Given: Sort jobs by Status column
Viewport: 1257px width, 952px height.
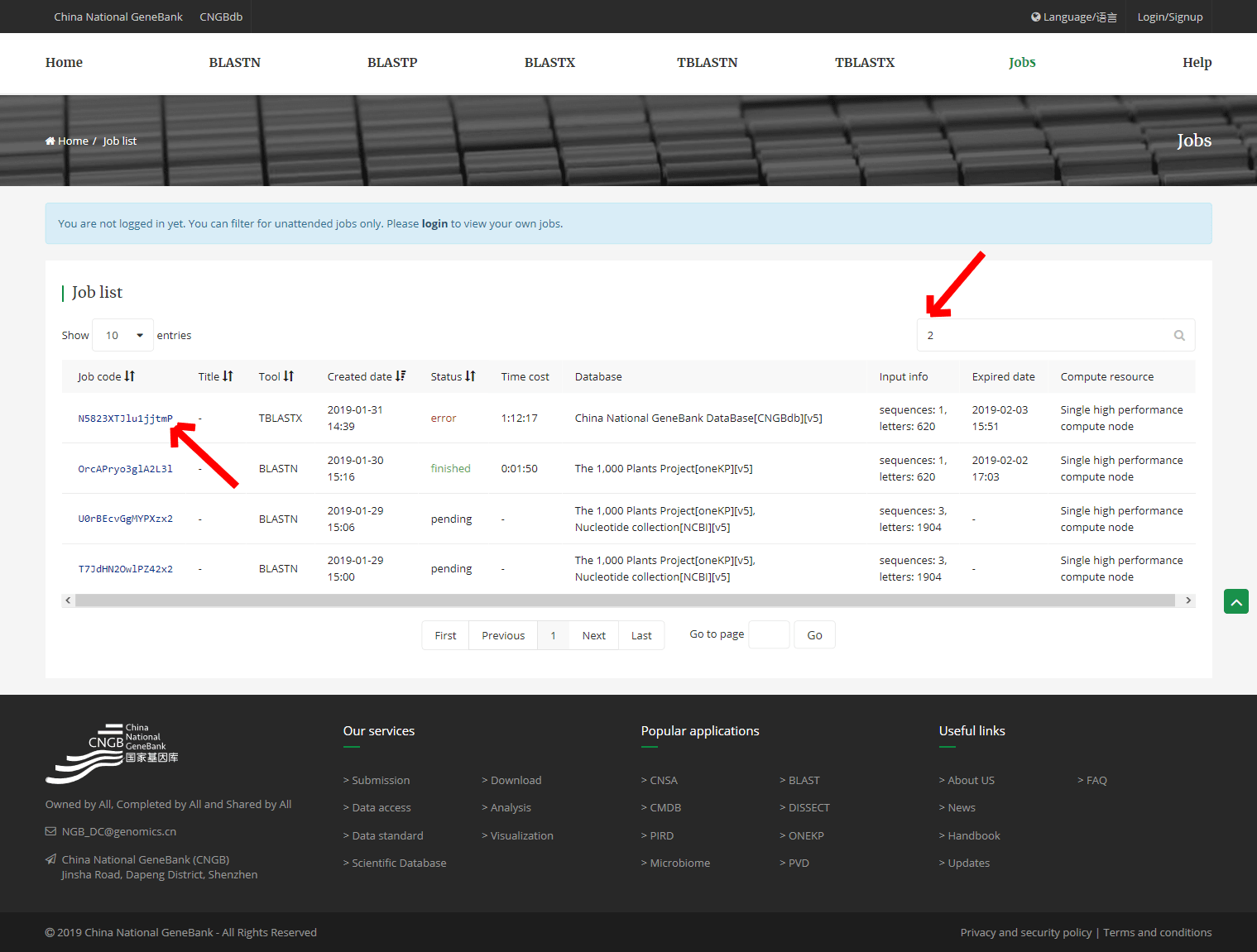Looking at the screenshot, I should (x=470, y=376).
